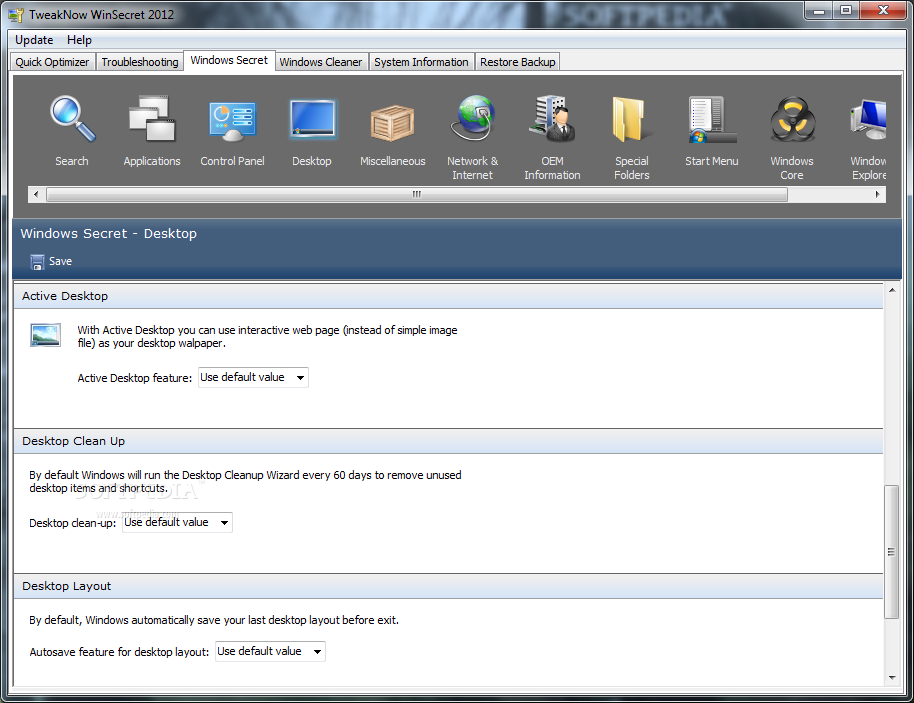Click the horizontal category scrollbar thumb
This screenshot has width=914, height=703.
point(417,194)
